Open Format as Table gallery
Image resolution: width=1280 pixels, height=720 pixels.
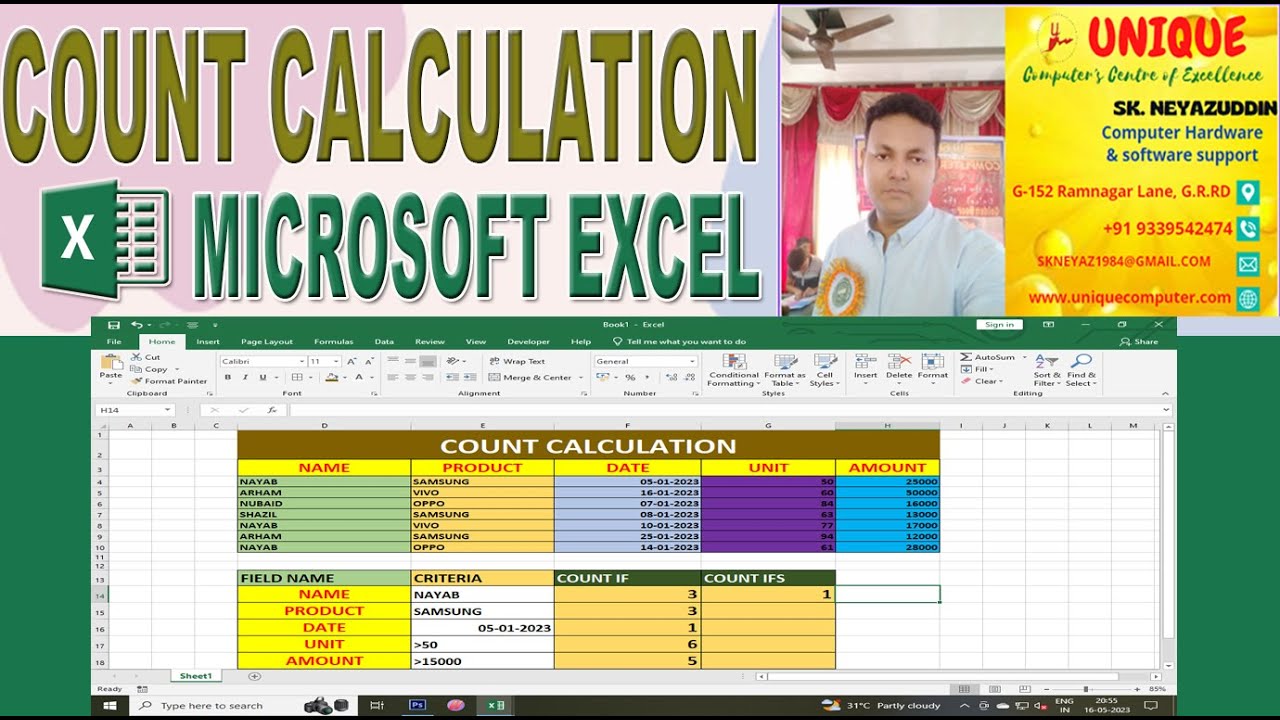point(785,371)
